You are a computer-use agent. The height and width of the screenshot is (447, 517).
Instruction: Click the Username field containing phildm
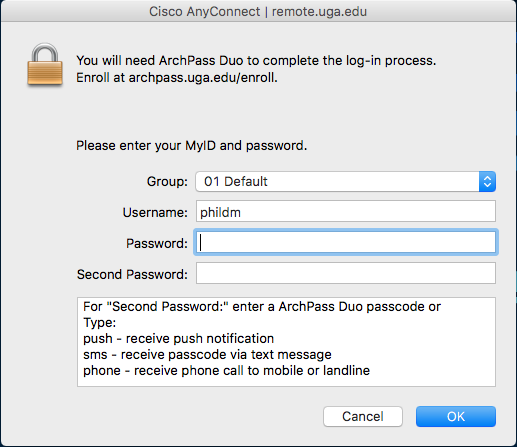click(x=346, y=211)
